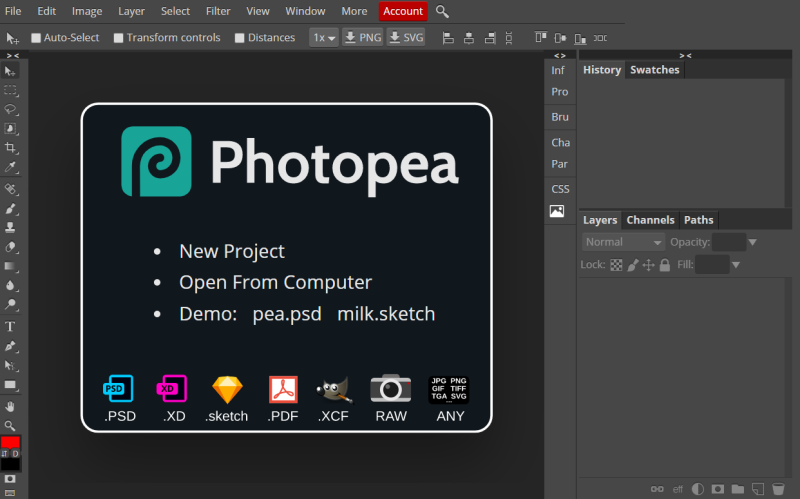Toggle quick mask mode icon

click(x=10, y=479)
